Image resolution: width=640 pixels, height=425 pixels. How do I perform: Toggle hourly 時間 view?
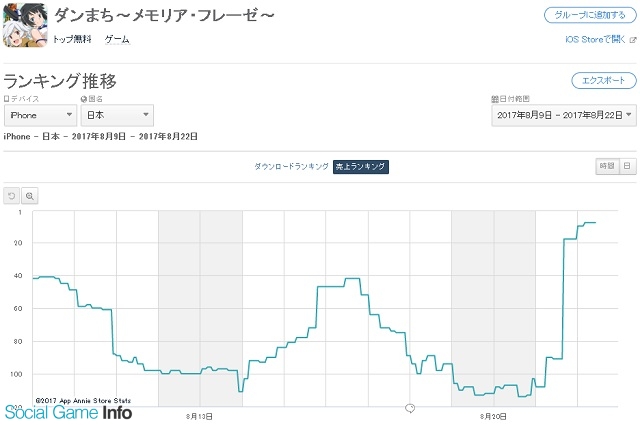(x=607, y=166)
